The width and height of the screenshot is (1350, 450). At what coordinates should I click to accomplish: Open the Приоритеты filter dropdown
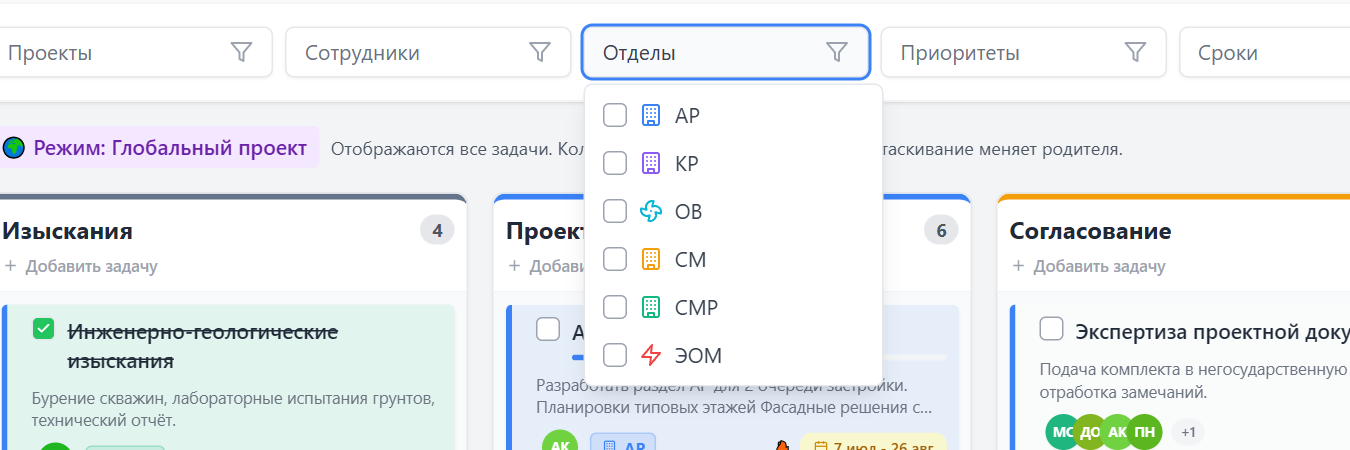click(x=1023, y=52)
